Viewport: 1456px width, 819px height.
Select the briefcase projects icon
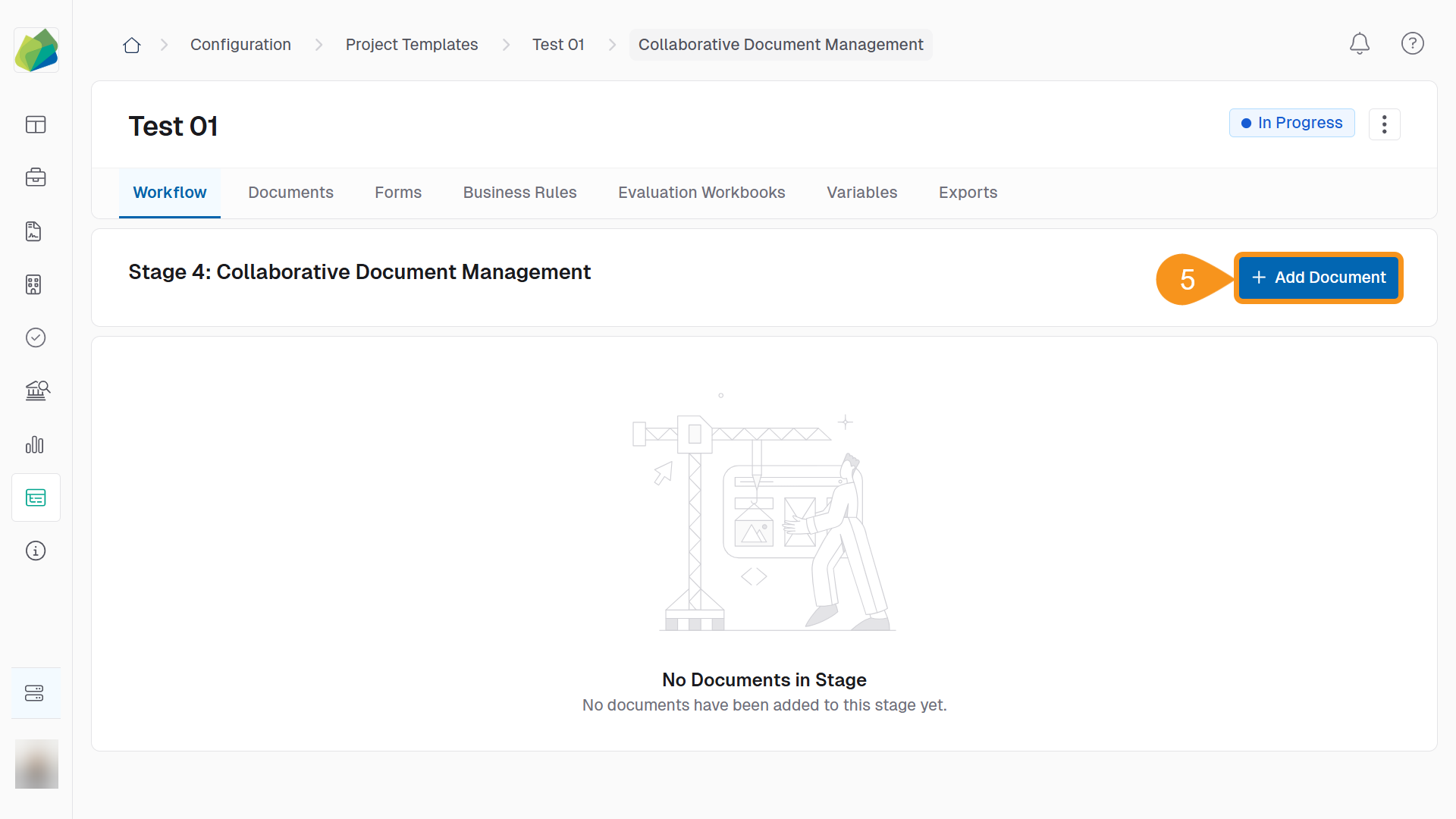tap(36, 177)
